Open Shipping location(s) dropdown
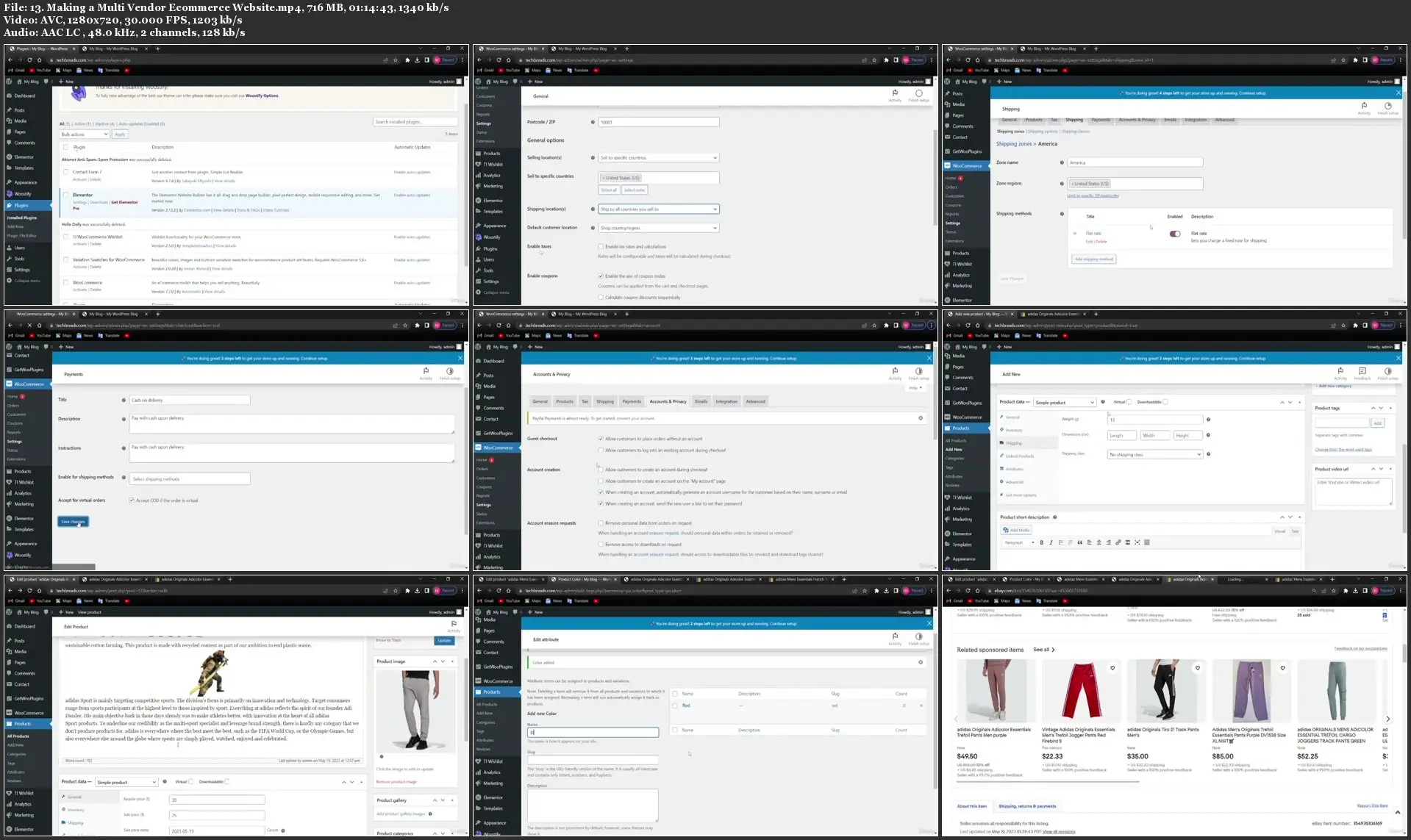 [x=658, y=209]
